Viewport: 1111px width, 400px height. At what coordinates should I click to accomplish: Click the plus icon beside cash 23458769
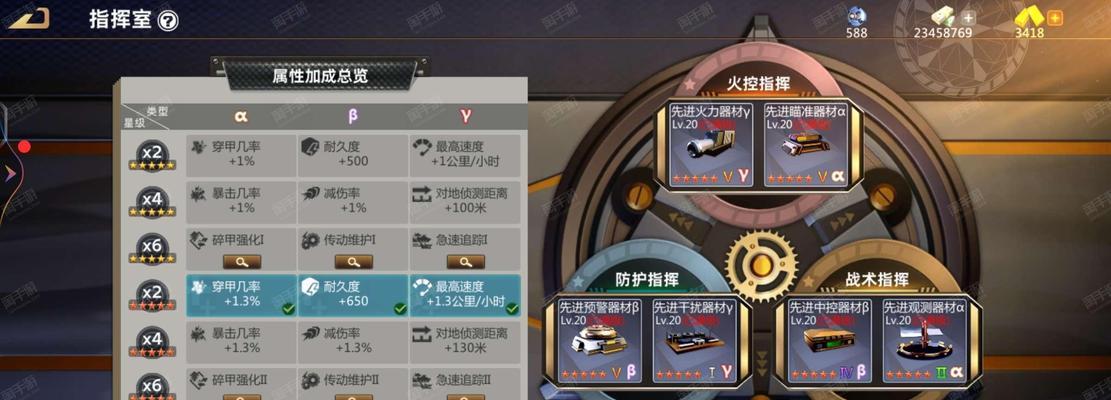click(x=969, y=18)
